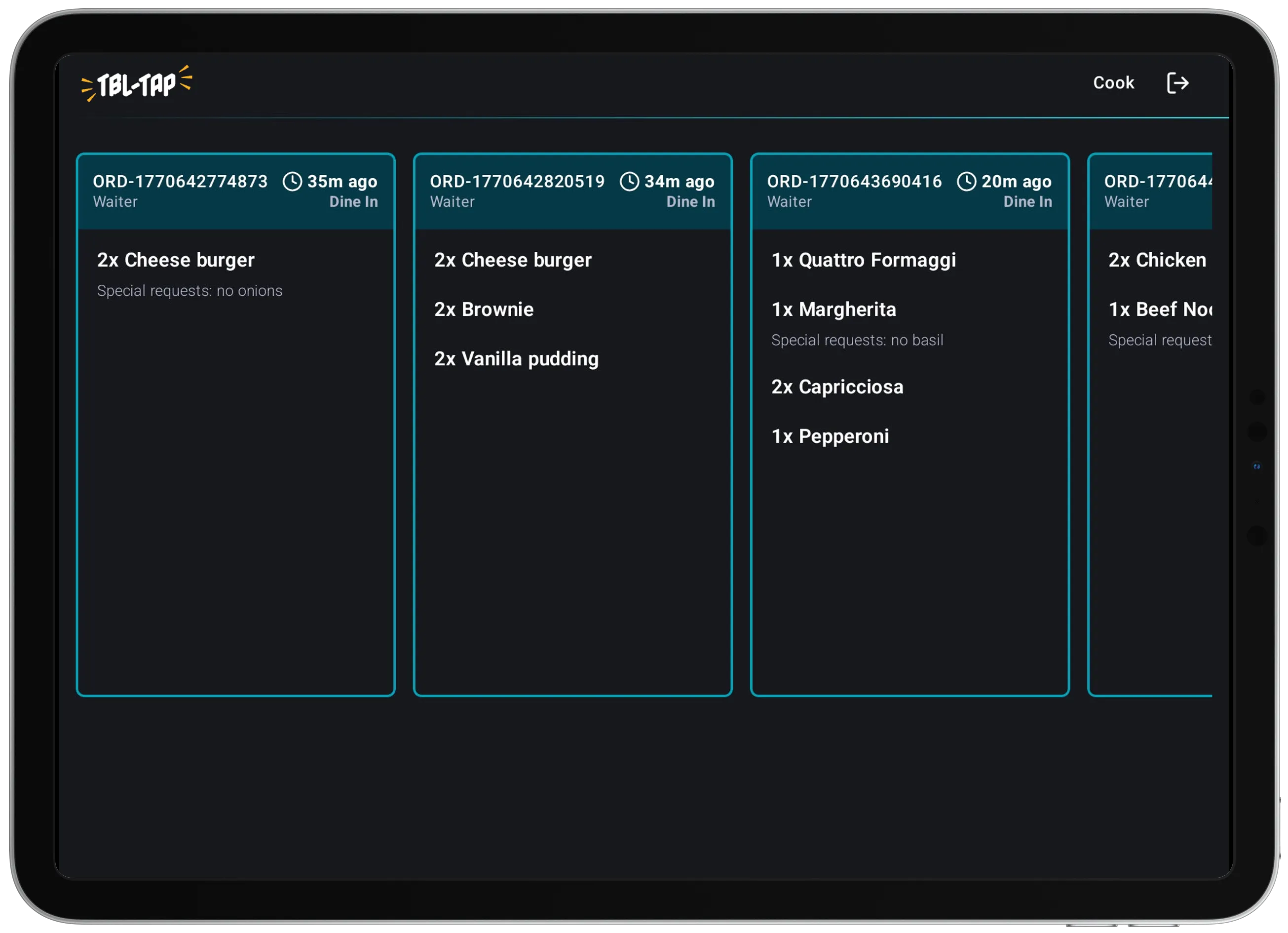Image resolution: width=1288 pixels, height=933 pixels.
Task: Open order ORD-1770643690416 header
Action: tap(854, 182)
